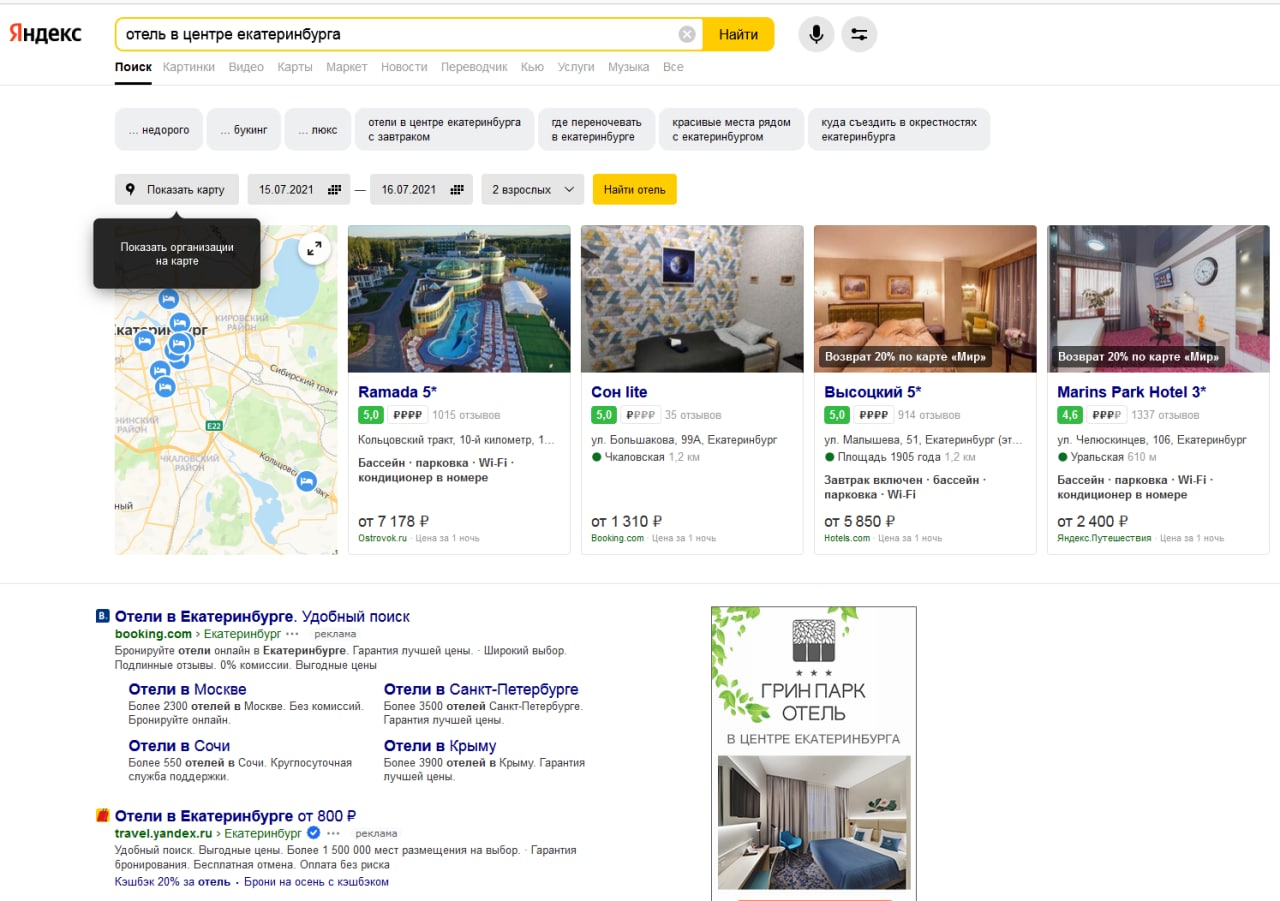Open the Отели в Сочи sitelink
The image size is (1280, 901).
(179, 746)
